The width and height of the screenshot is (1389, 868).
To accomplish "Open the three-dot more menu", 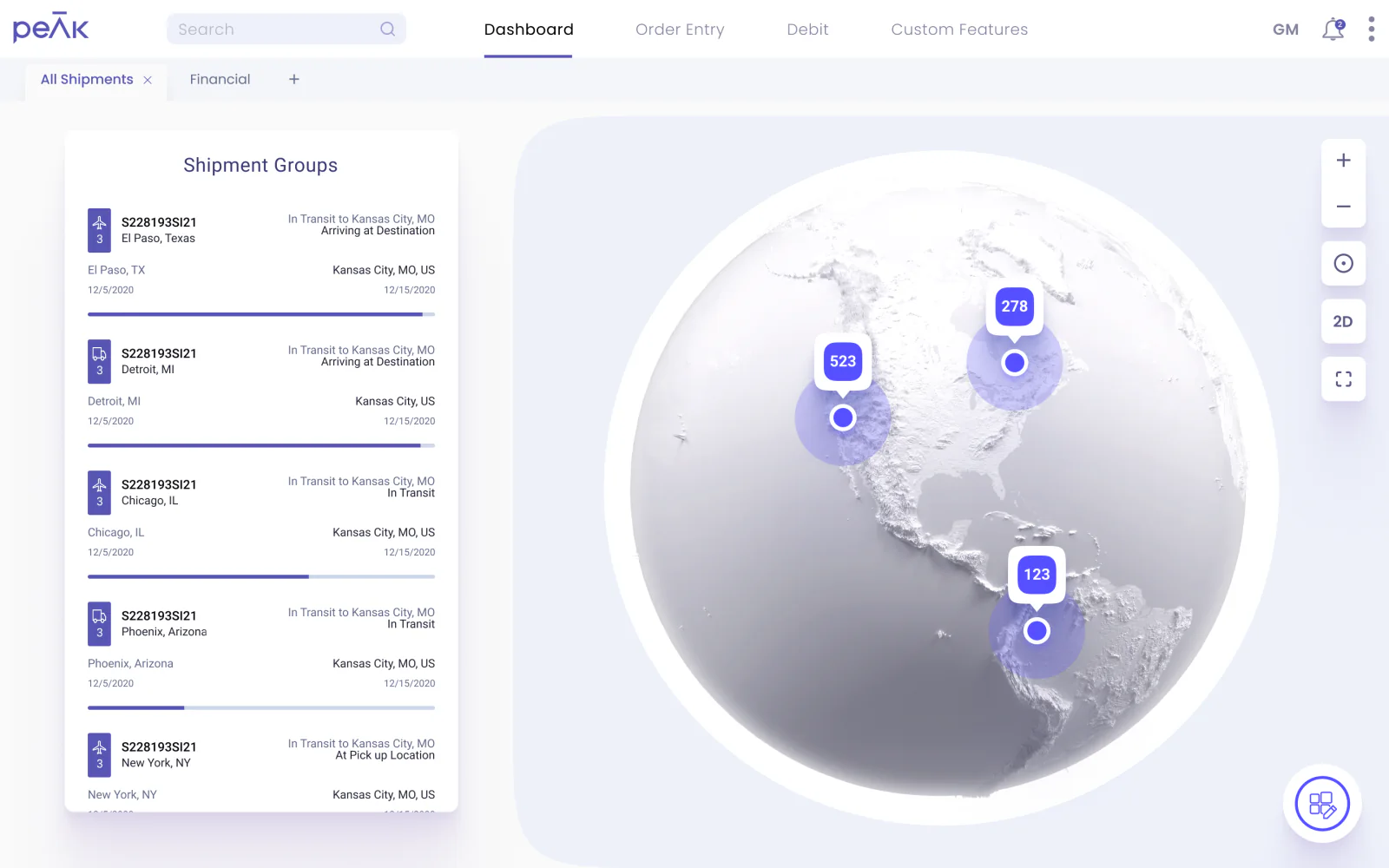I will [x=1372, y=29].
